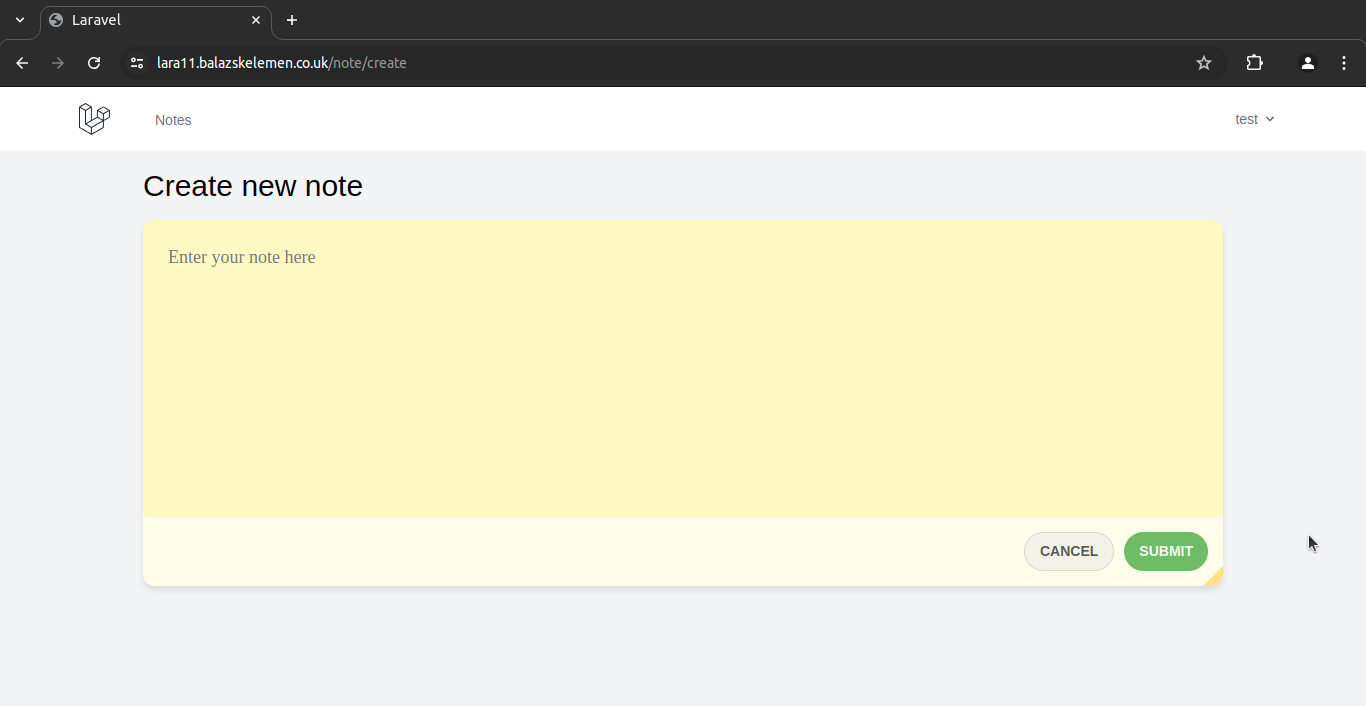Go back using browser back arrow
Image resolution: width=1366 pixels, height=706 pixels.
click(22, 63)
